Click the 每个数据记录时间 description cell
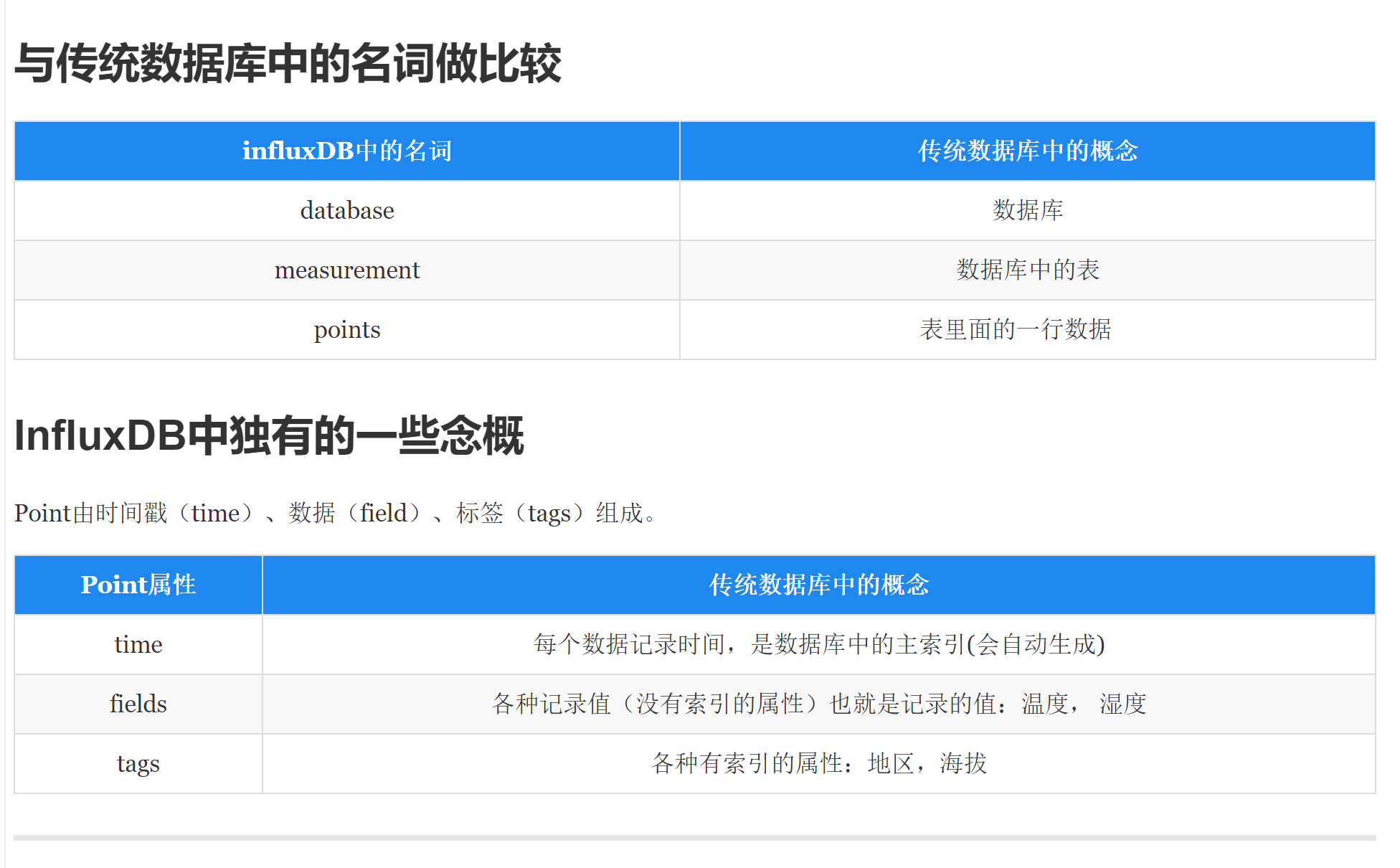1400x868 pixels. [x=818, y=644]
